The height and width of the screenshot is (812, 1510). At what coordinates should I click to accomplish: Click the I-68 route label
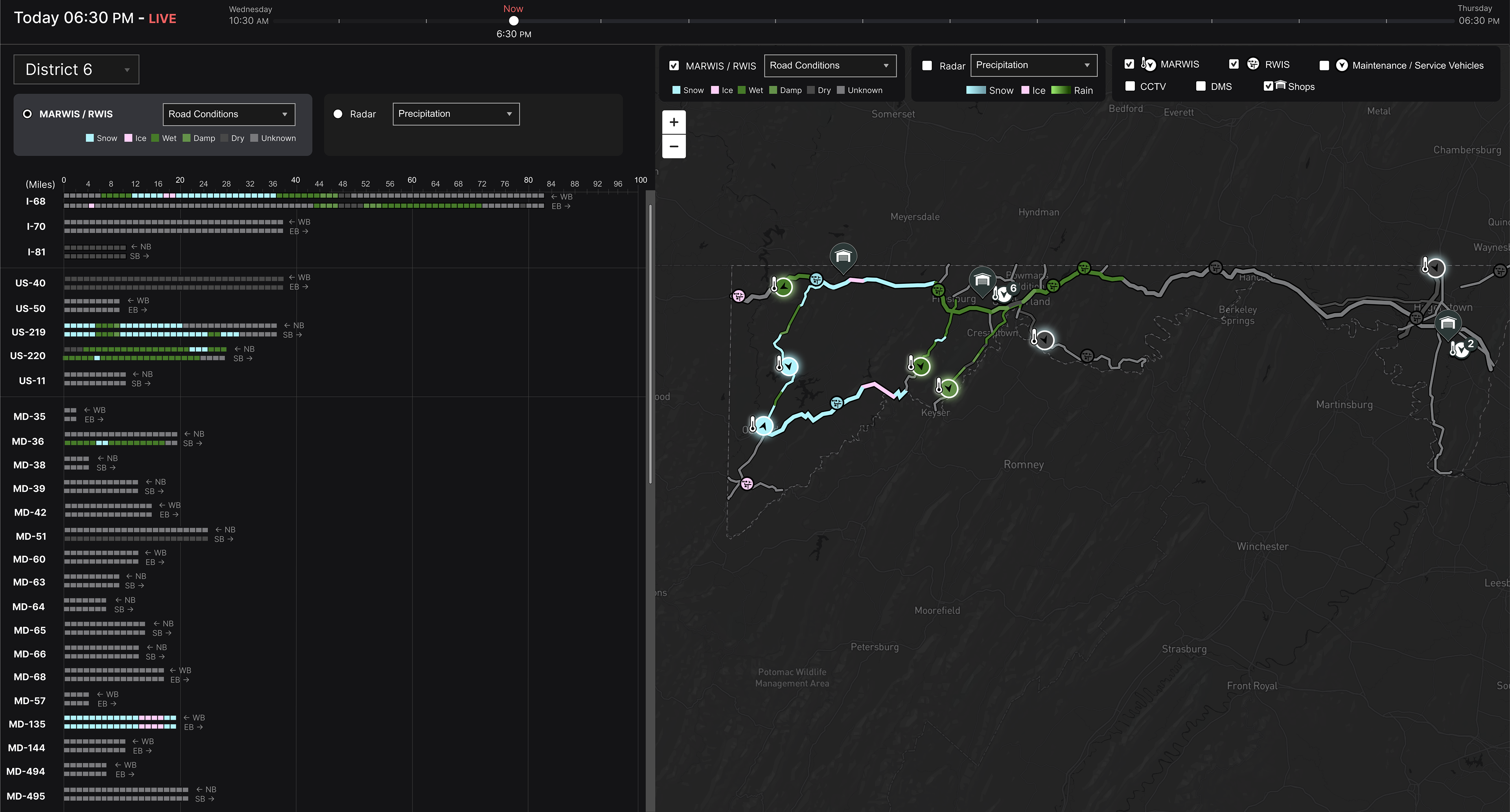click(x=36, y=202)
